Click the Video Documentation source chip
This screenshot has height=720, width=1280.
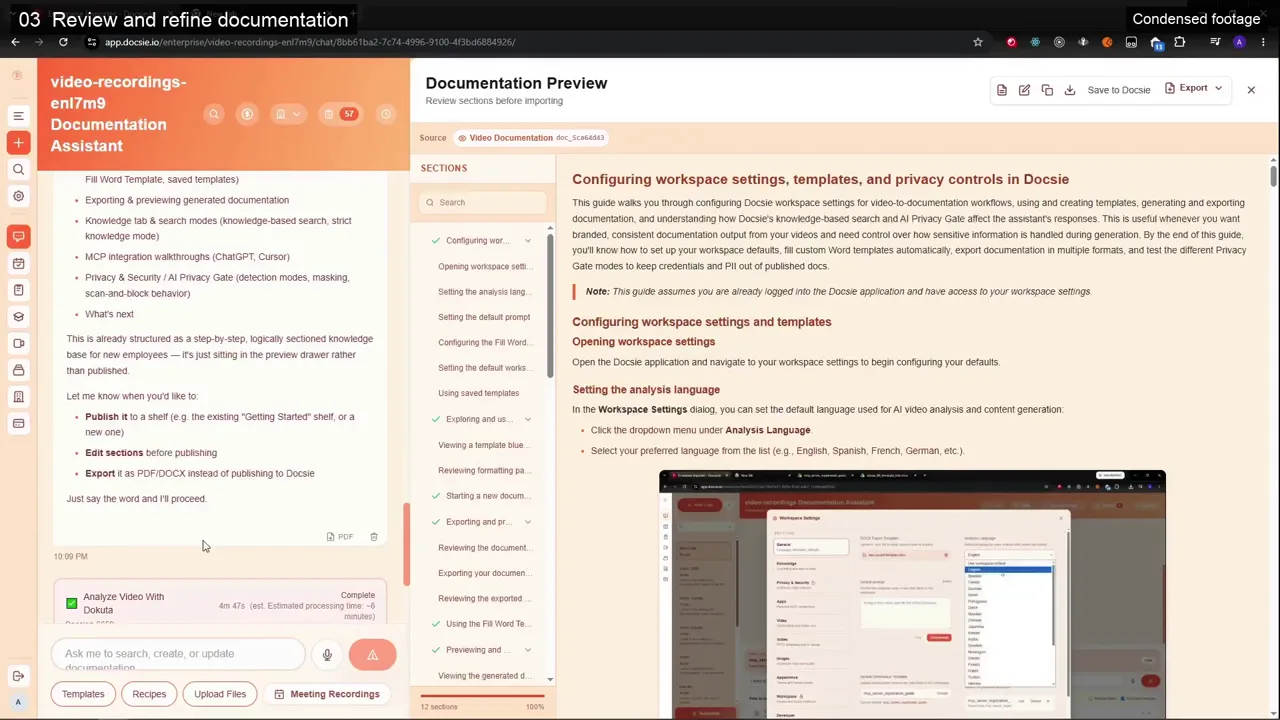[x=531, y=138]
